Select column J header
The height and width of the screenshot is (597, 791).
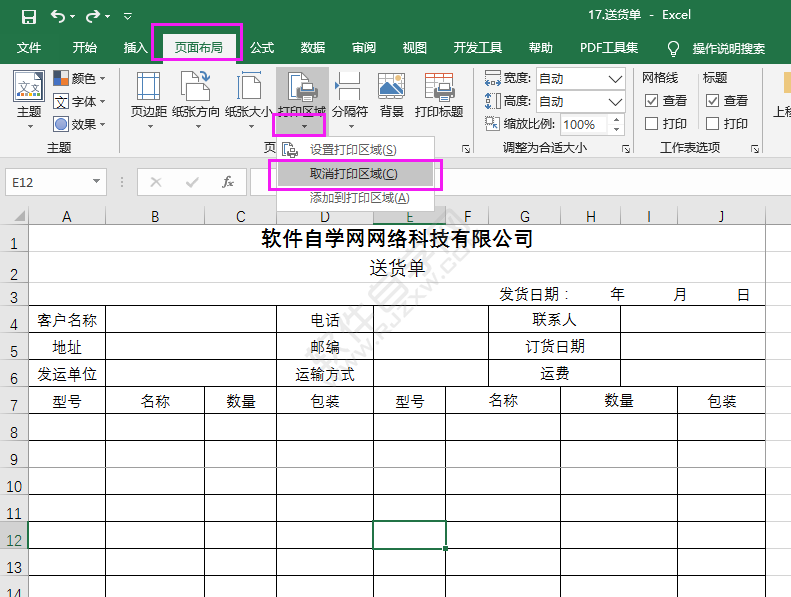(721, 216)
